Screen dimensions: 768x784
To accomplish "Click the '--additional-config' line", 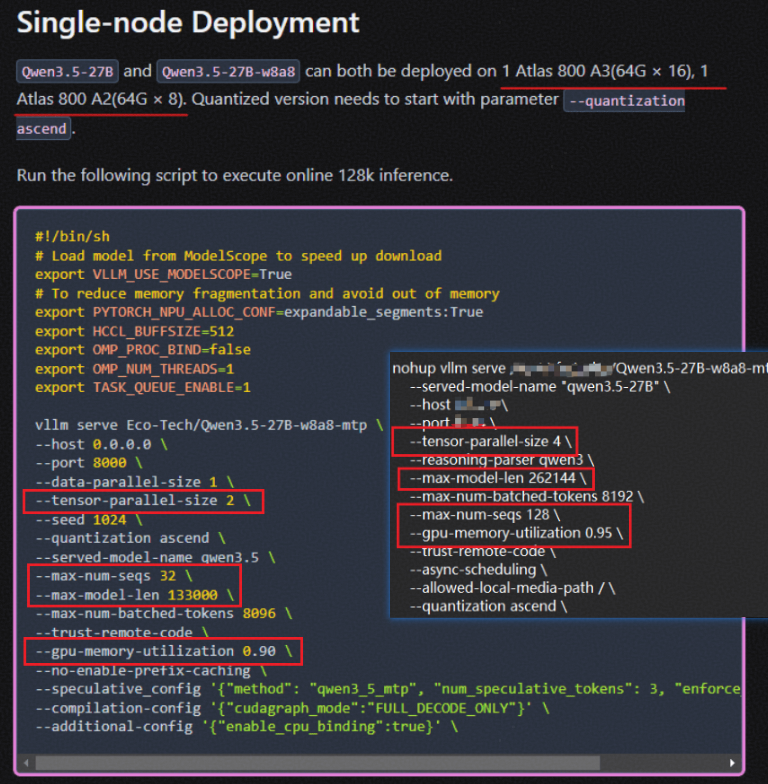I will [246, 726].
